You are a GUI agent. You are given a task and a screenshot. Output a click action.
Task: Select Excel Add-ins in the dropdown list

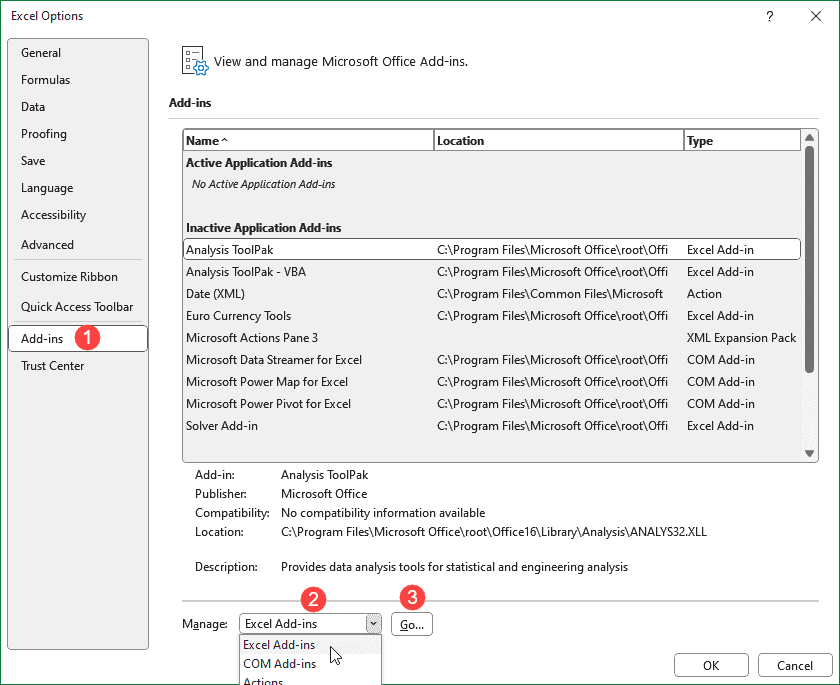tap(278, 645)
